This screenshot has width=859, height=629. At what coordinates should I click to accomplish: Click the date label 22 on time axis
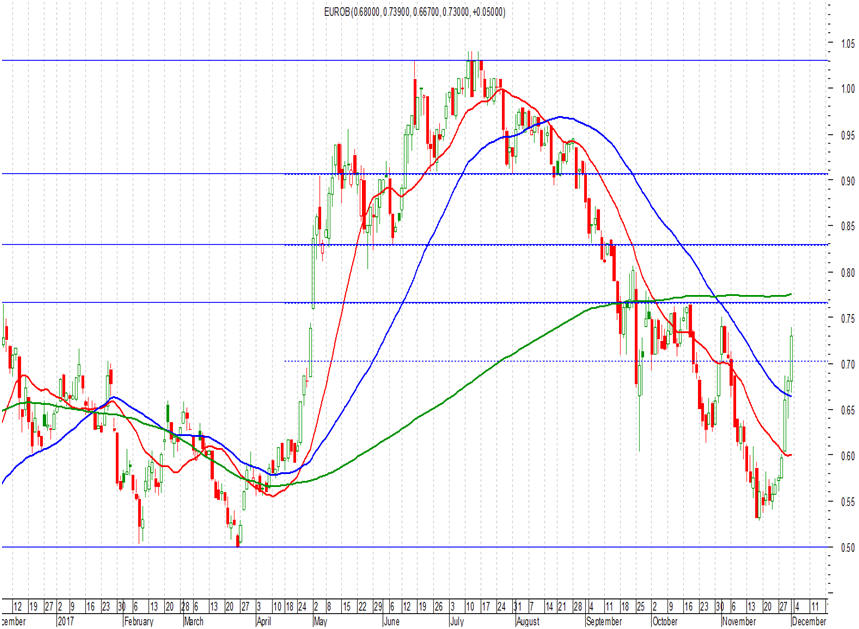coord(362,607)
